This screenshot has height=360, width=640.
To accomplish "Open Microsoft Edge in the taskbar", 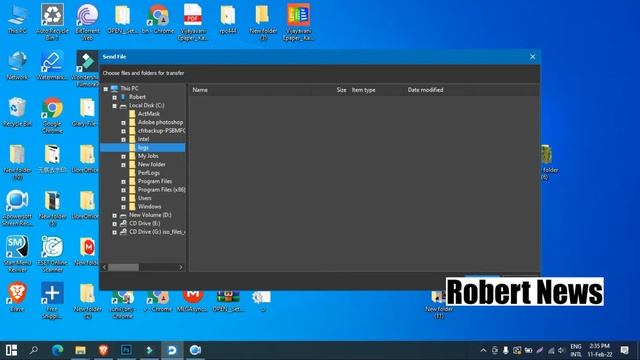I will click(x=57, y=350).
